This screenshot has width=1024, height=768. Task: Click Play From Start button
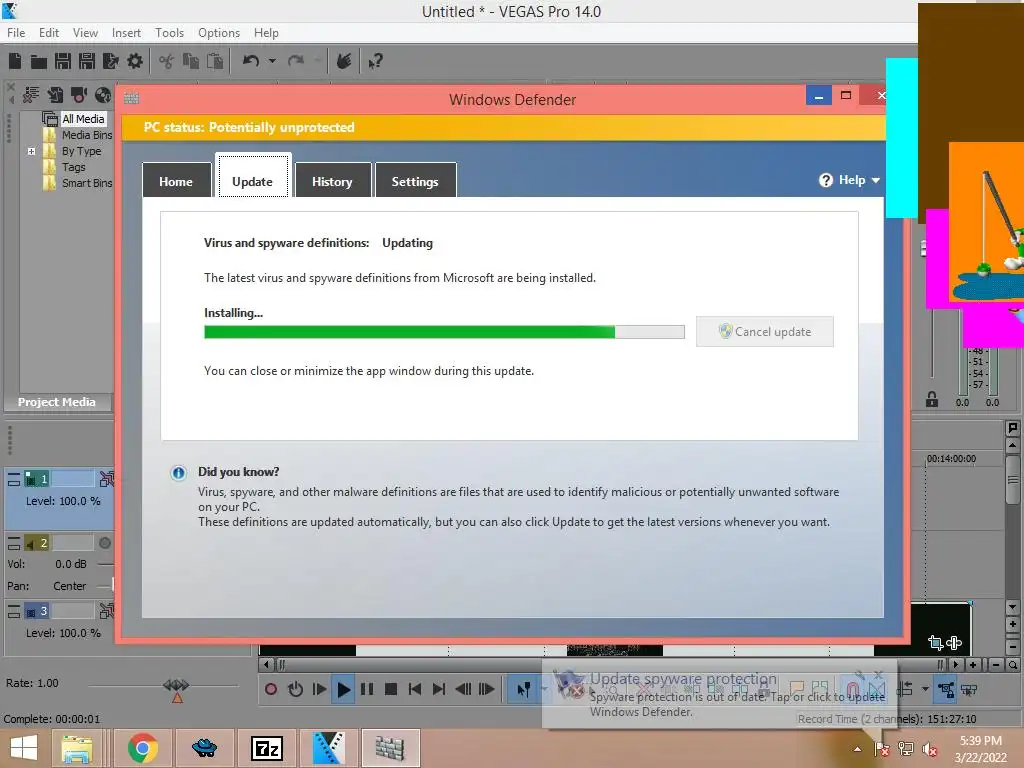tap(319, 690)
